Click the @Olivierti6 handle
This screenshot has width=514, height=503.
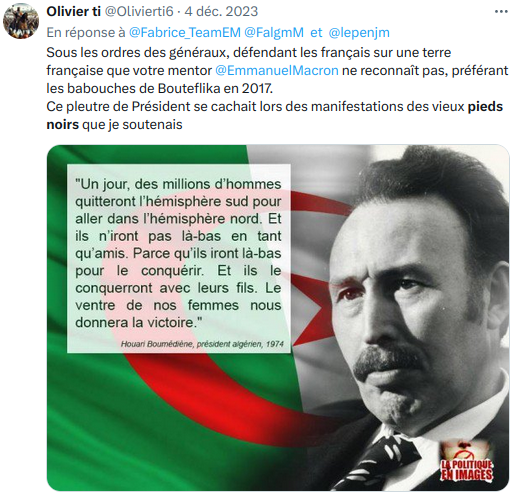tap(139, 12)
